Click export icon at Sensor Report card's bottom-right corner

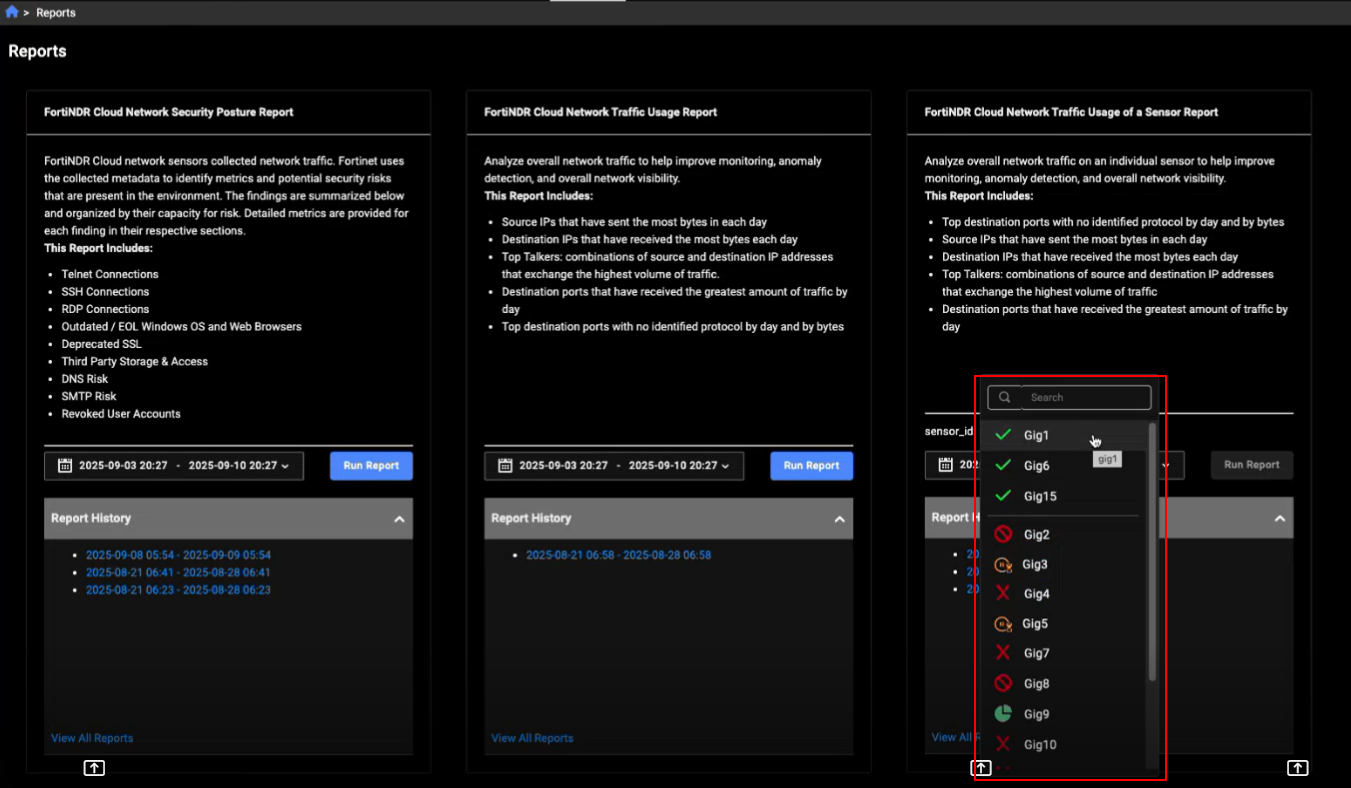(1297, 768)
